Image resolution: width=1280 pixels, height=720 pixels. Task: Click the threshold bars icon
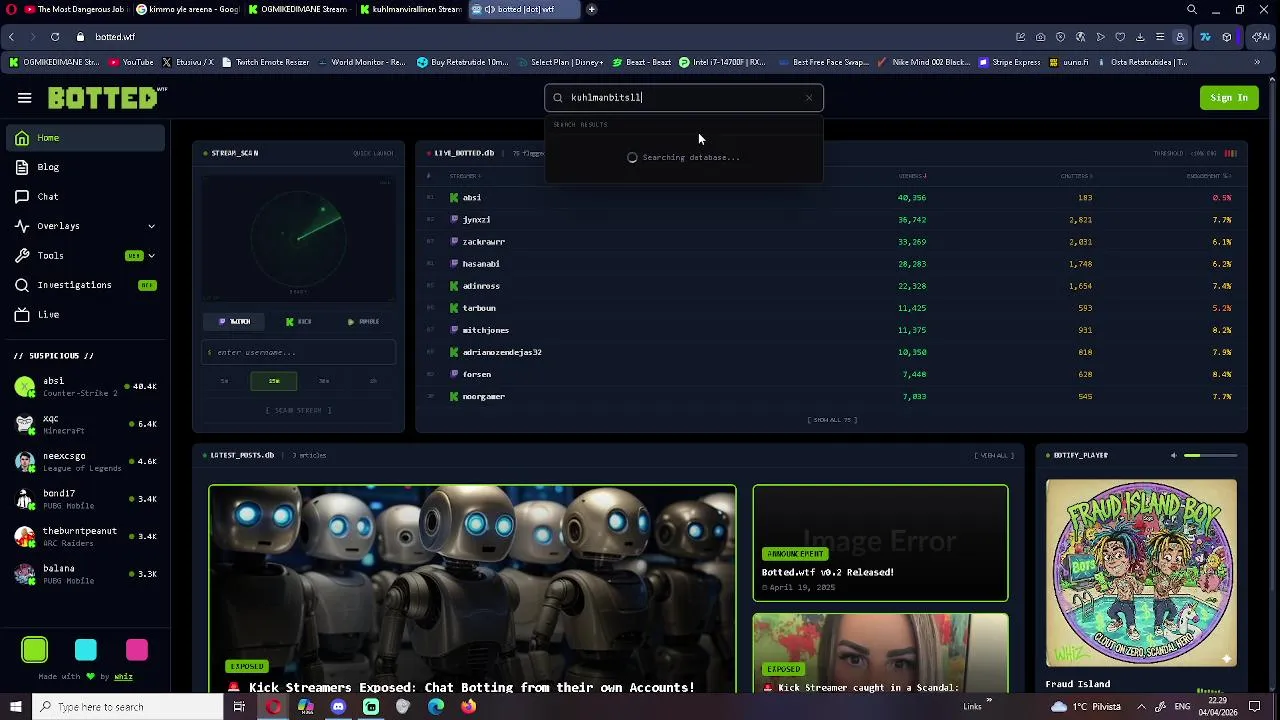pyautogui.click(x=1231, y=153)
